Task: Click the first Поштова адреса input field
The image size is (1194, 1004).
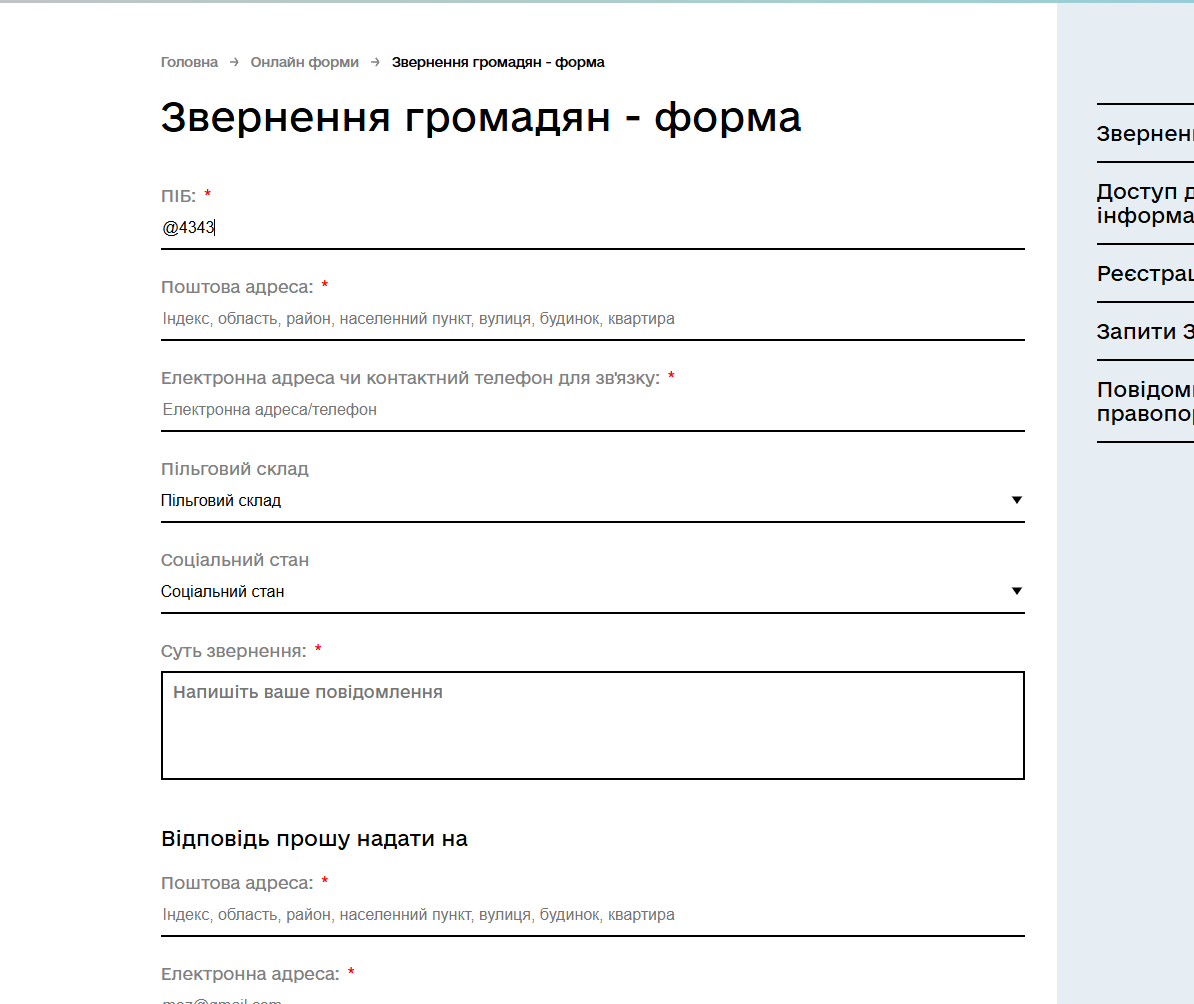Action: pyautogui.click(x=592, y=318)
